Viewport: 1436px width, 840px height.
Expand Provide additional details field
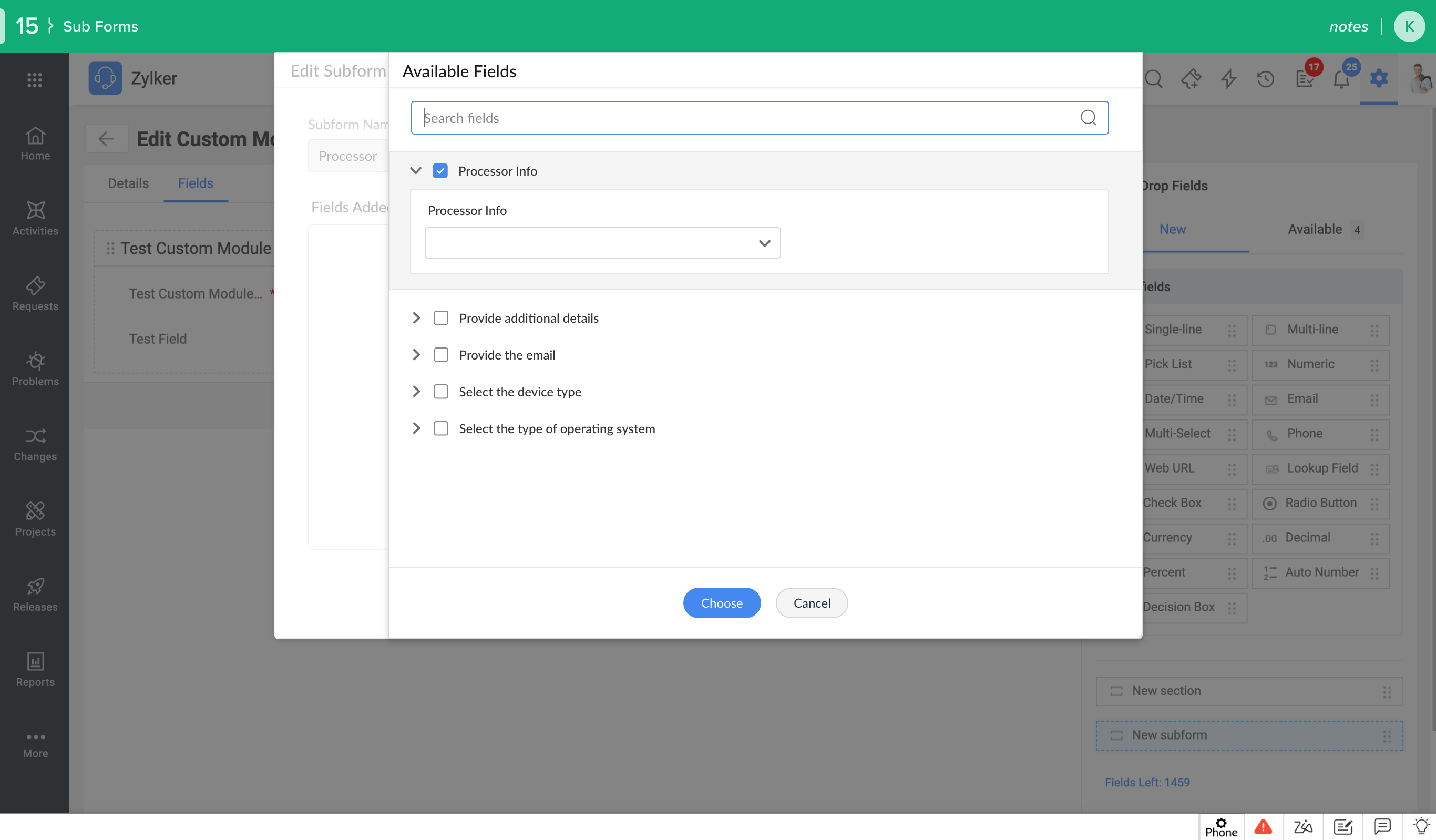click(x=416, y=318)
